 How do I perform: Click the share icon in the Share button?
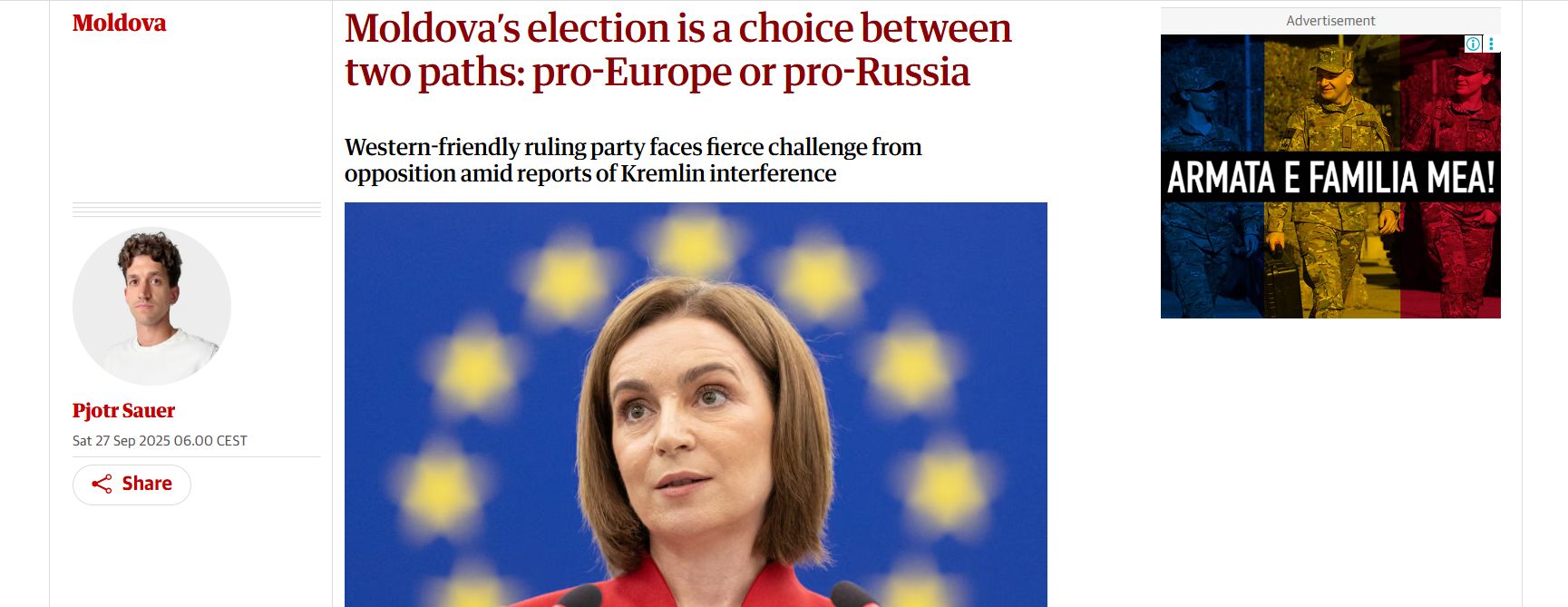(102, 485)
